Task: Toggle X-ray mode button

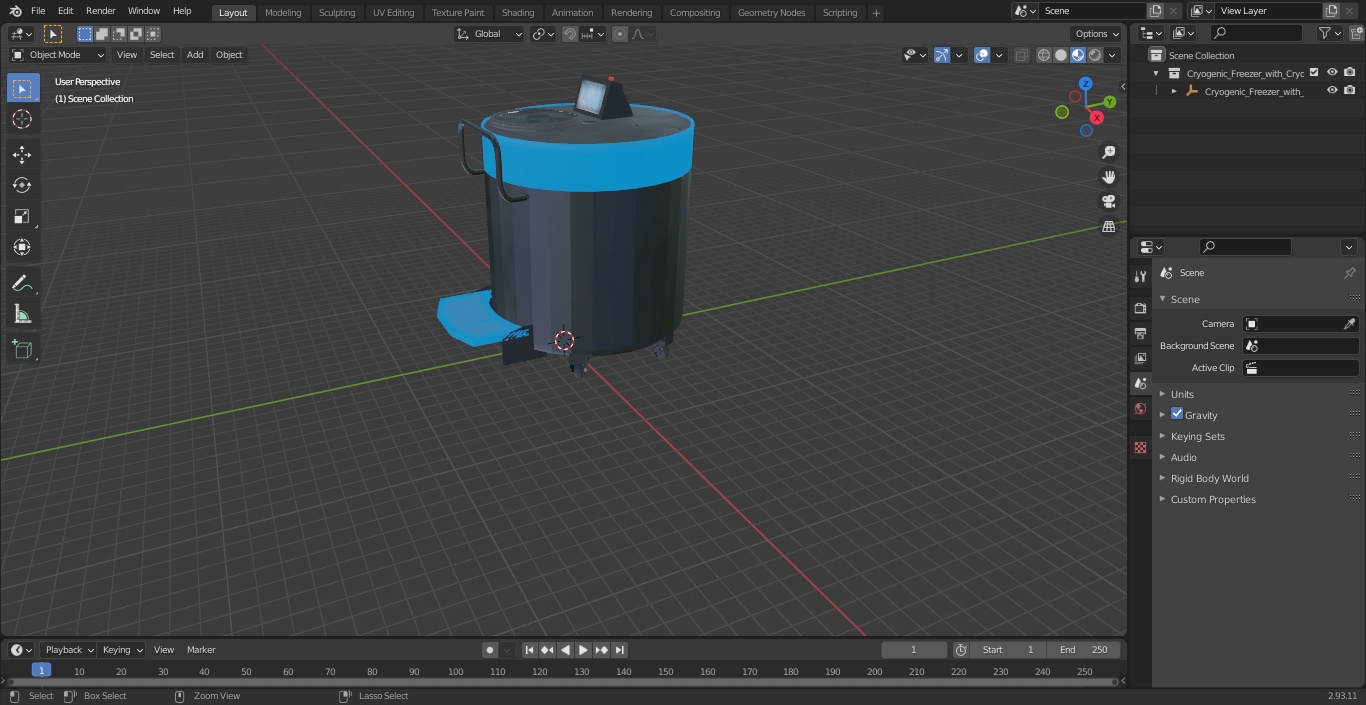Action: click(x=1021, y=55)
